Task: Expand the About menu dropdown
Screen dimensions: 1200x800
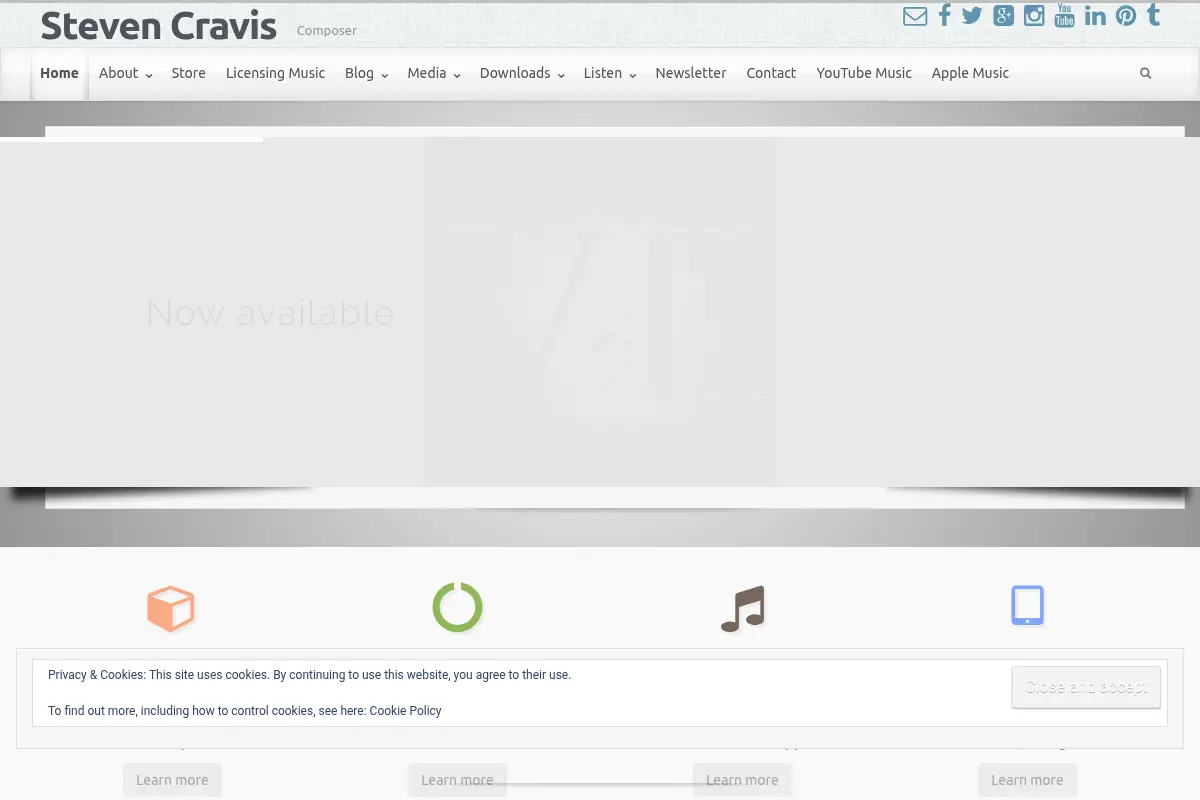Action: tap(126, 73)
